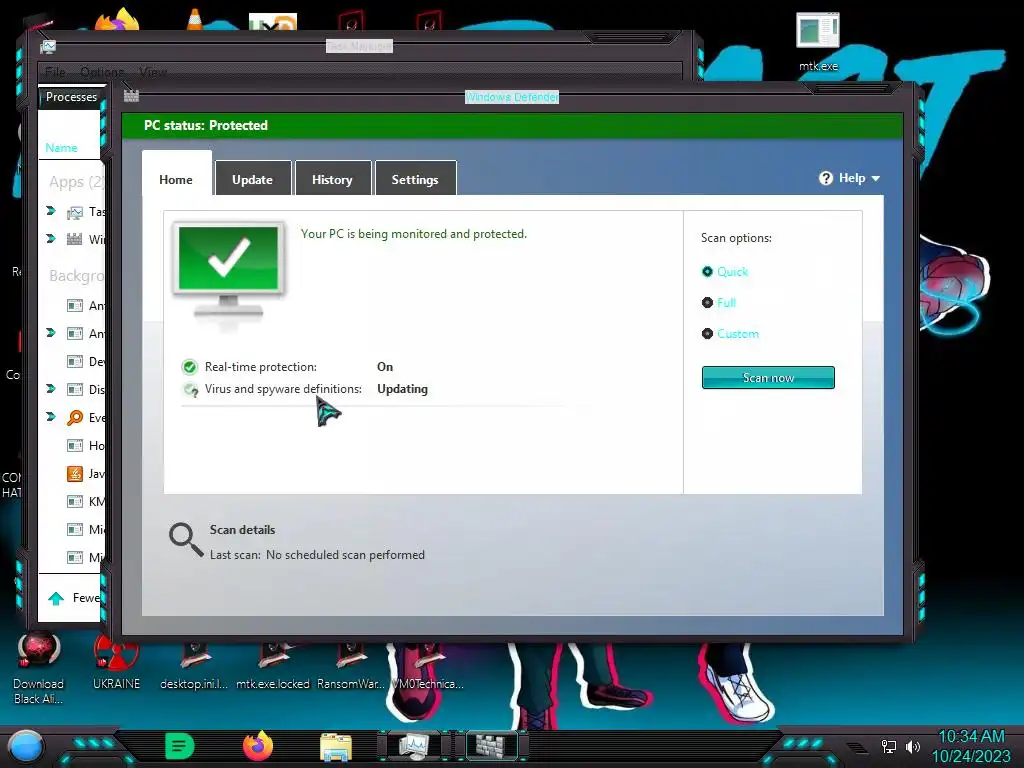Viewport: 1024px width, 768px height.
Task: Click the 'Updating' status text
Action: (x=402, y=389)
